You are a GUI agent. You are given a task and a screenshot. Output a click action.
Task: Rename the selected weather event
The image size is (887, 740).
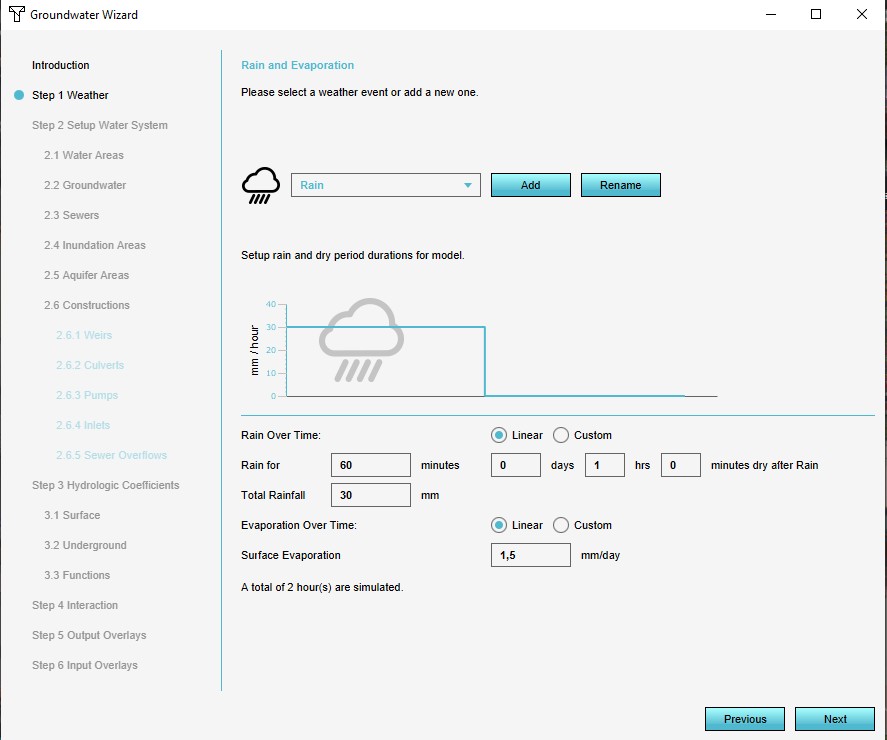pos(620,185)
